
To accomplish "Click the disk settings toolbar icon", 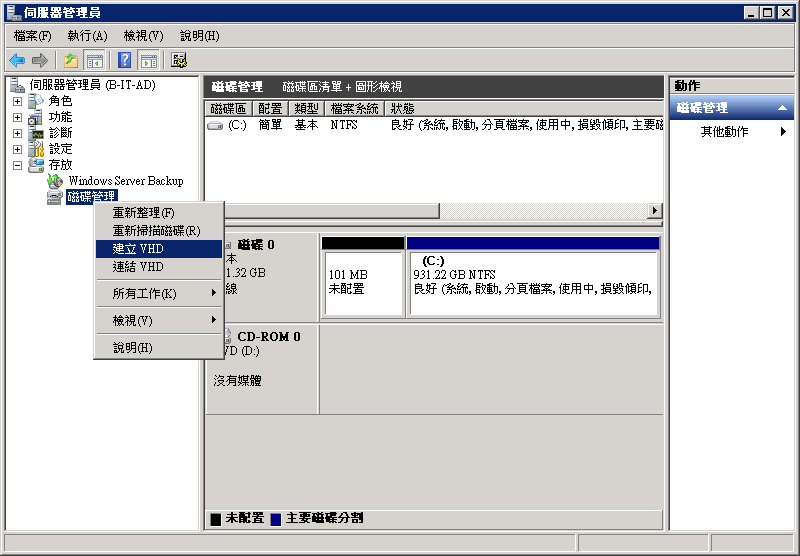I will point(179,61).
